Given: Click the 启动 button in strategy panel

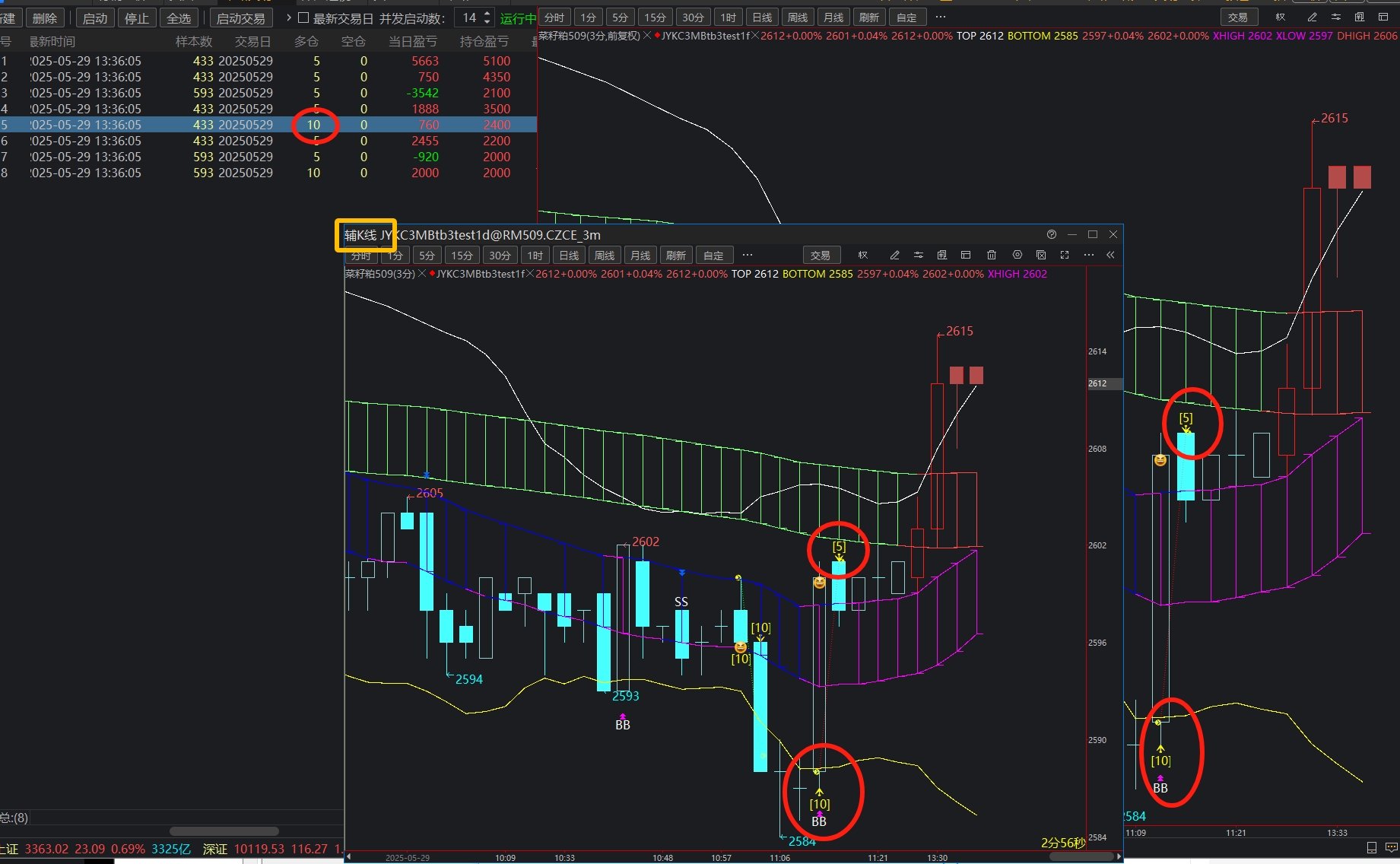Looking at the screenshot, I should tap(95, 18).
